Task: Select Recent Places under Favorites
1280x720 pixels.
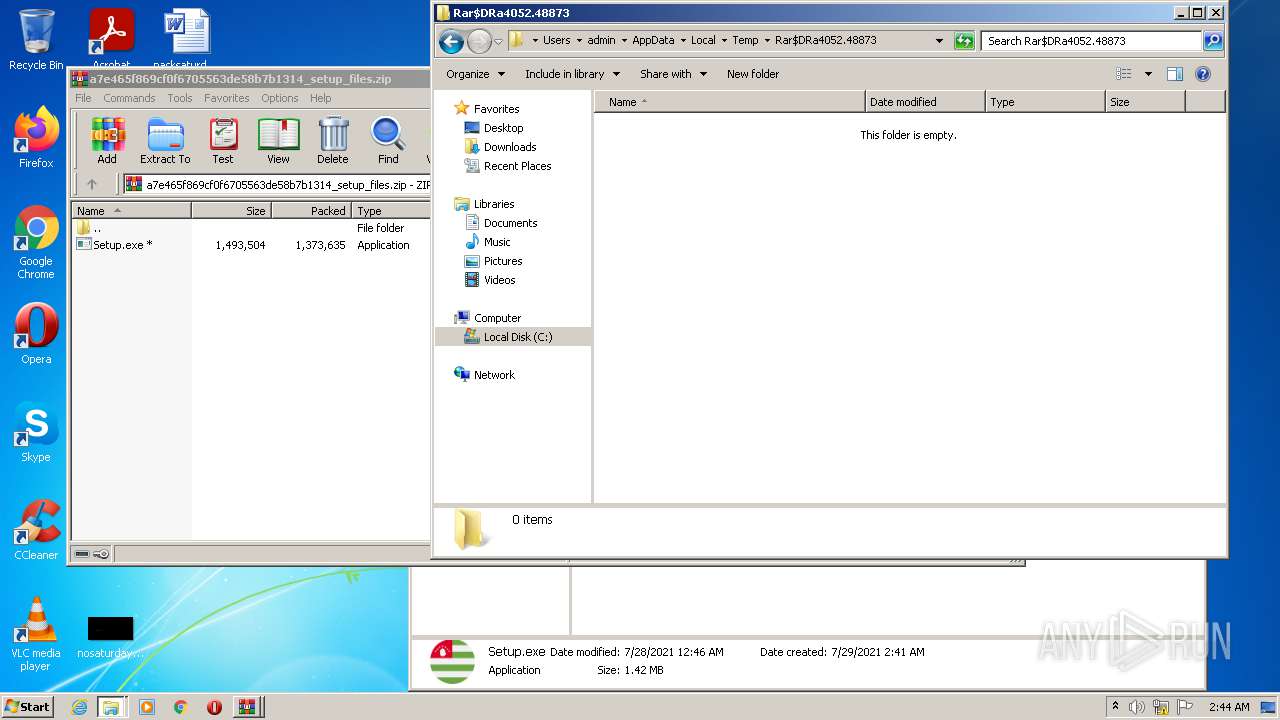Action: coord(517,166)
